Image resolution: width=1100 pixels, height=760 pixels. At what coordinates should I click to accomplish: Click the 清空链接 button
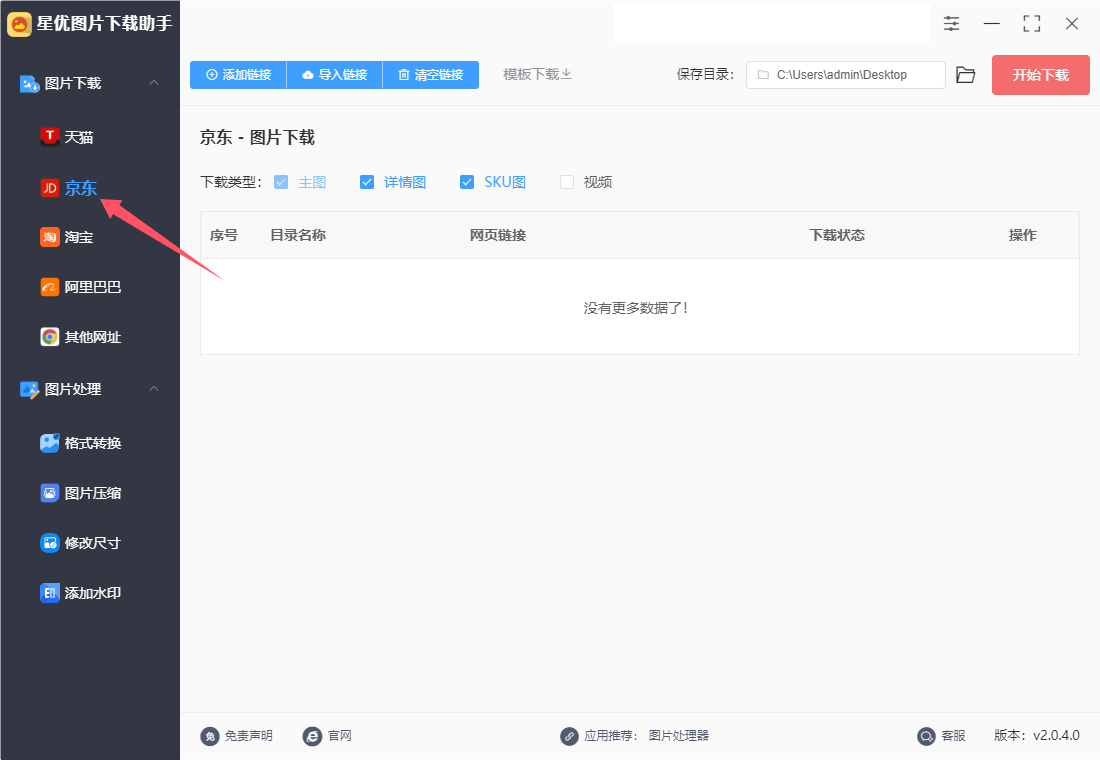431,74
